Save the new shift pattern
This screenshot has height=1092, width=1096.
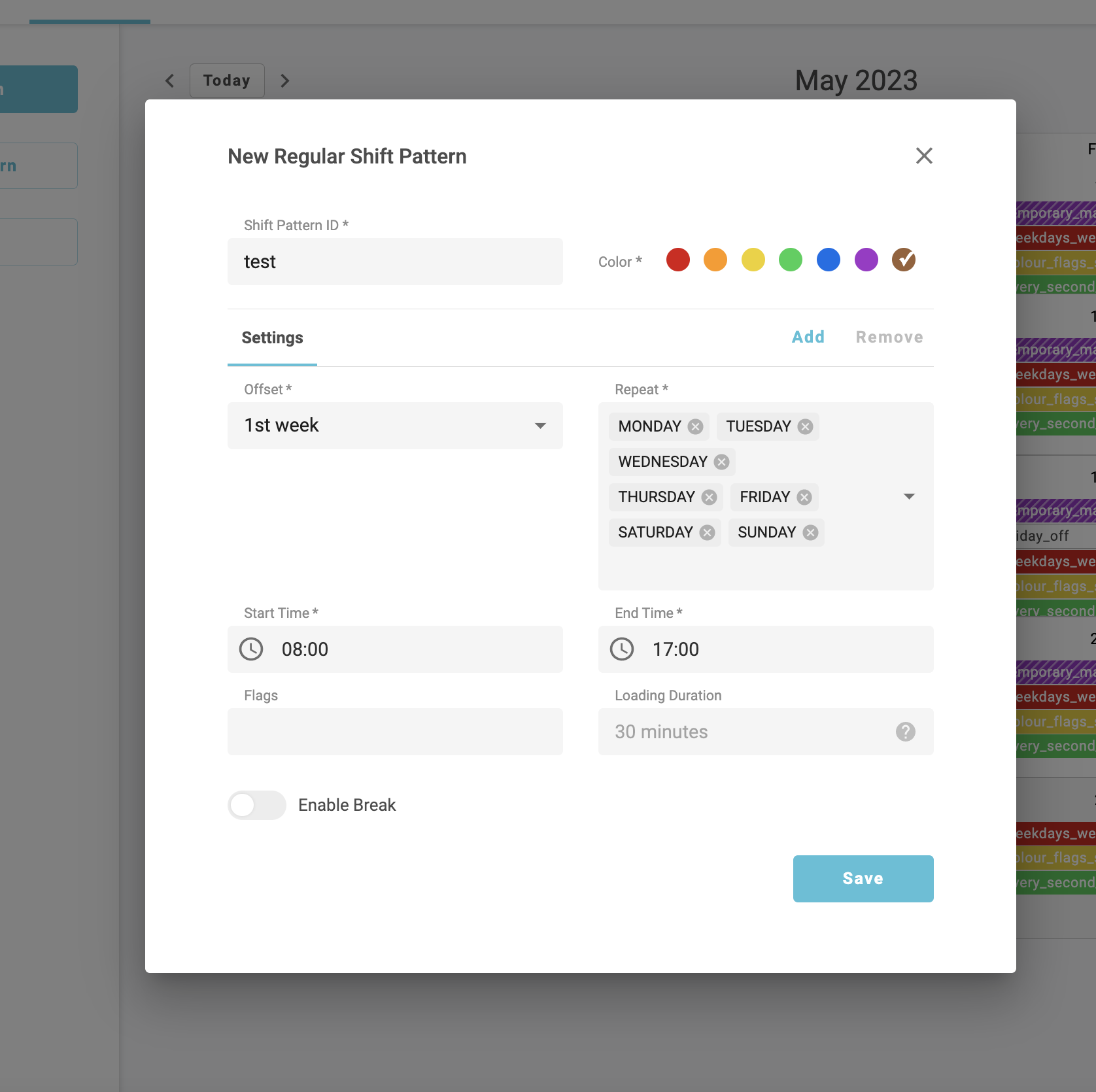863,879
